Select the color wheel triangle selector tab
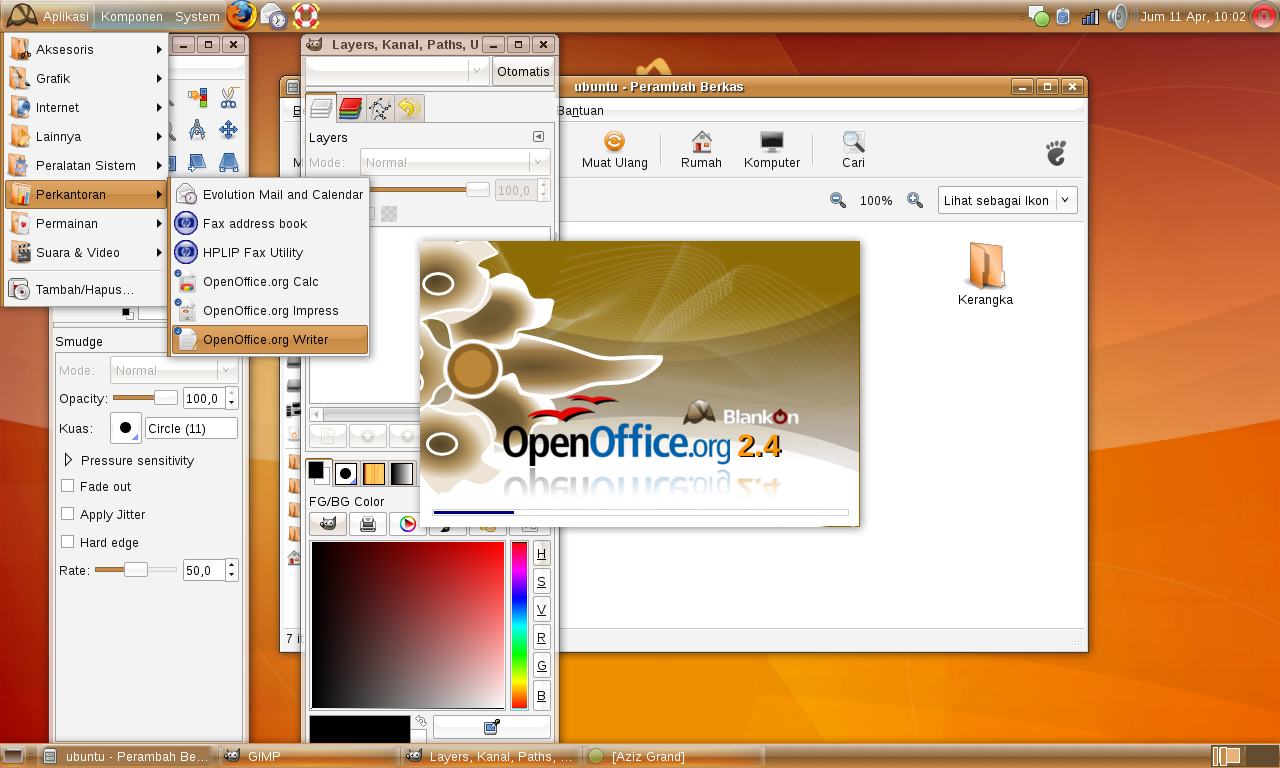 (x=408, y=523)
